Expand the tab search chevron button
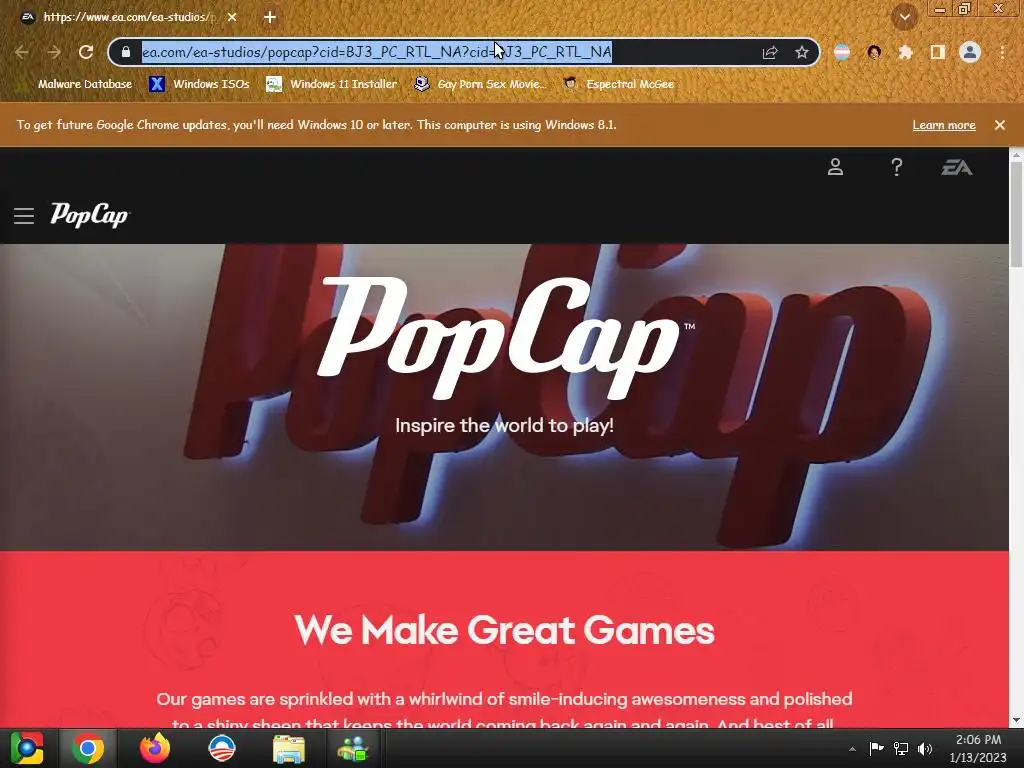 (x=904, y=17)
